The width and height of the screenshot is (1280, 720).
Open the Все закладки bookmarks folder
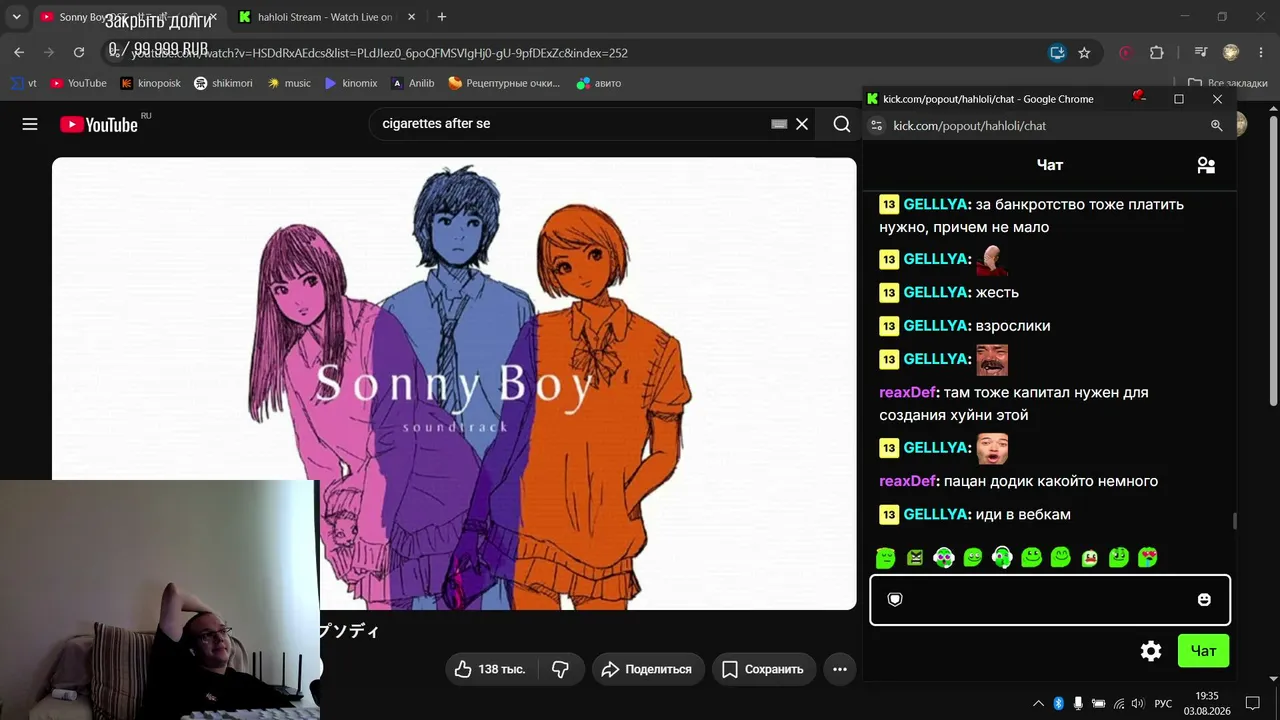point(1228,83)
